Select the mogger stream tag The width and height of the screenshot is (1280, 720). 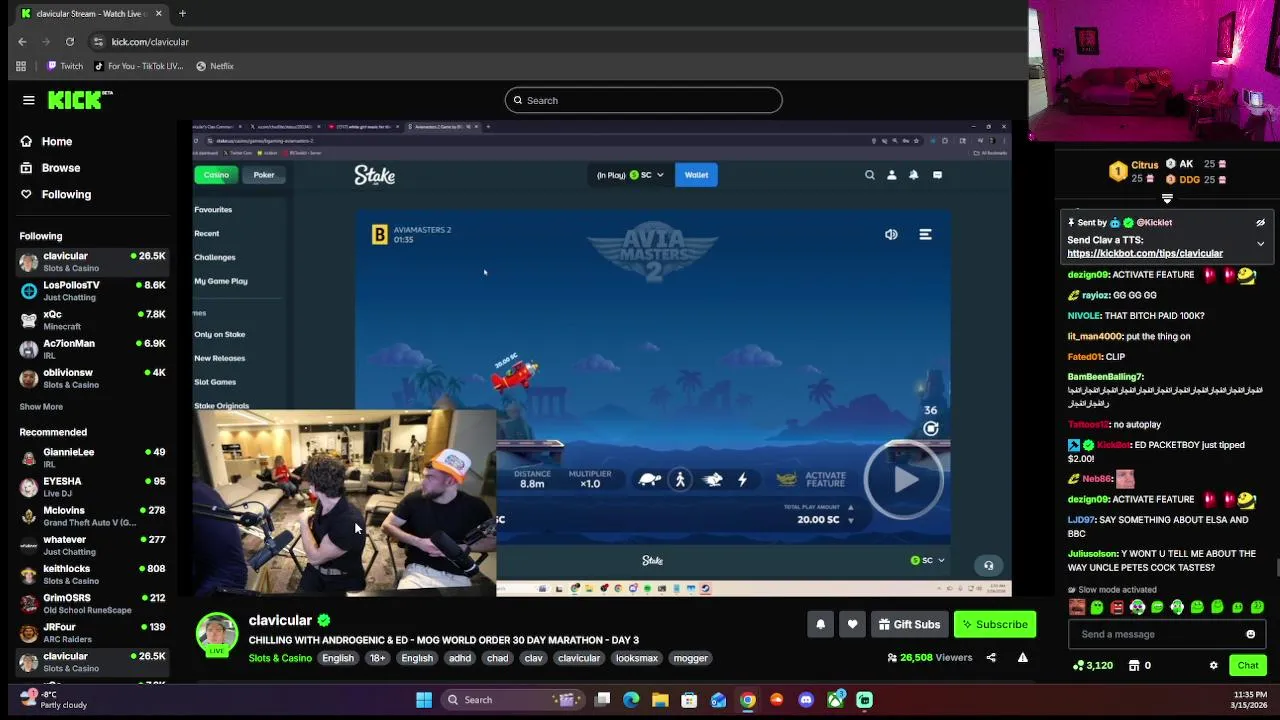[x=690, y=658]
